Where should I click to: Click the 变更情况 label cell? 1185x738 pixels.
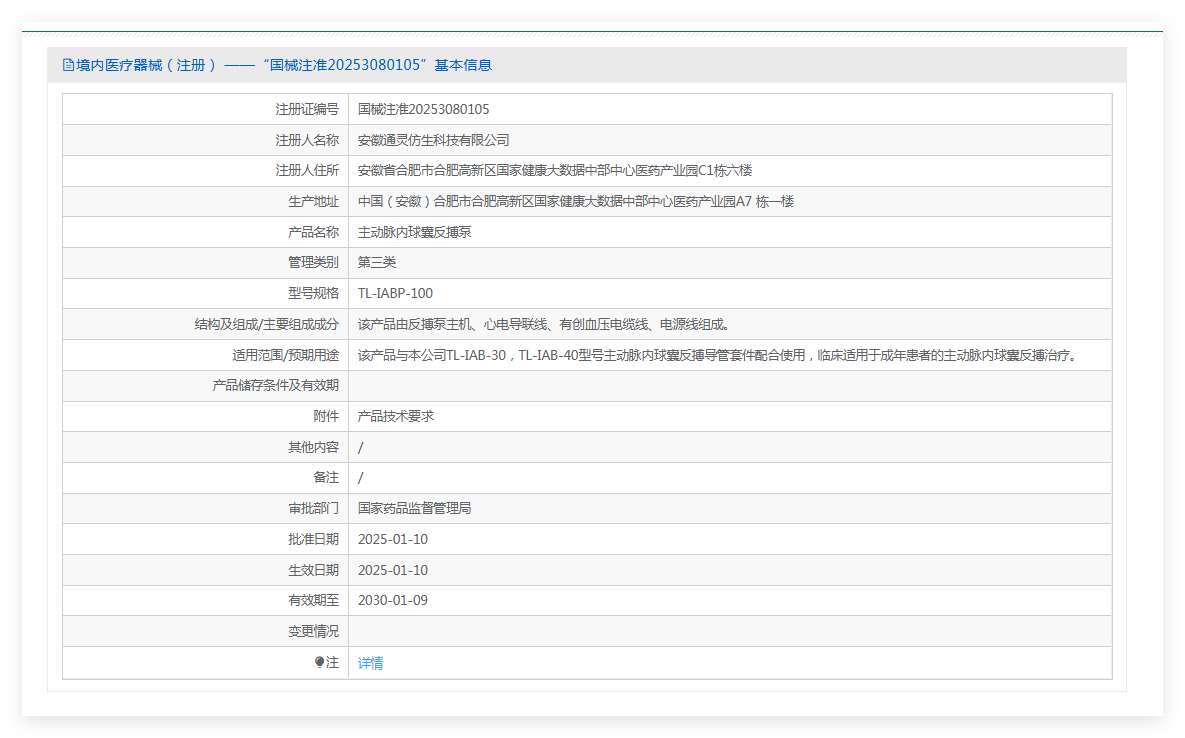206,632
